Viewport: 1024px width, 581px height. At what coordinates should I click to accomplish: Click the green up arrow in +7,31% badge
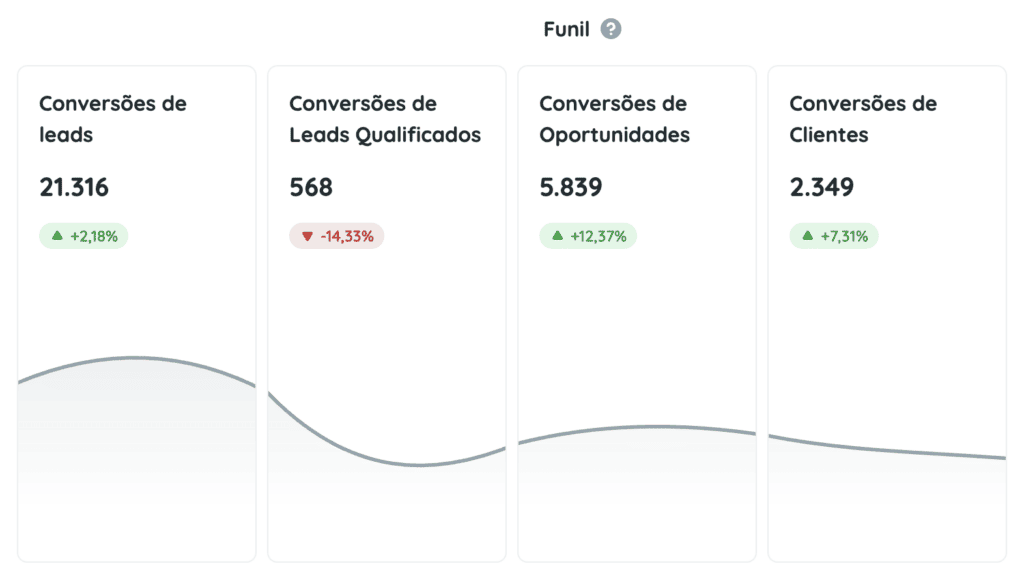coord(808,236)
